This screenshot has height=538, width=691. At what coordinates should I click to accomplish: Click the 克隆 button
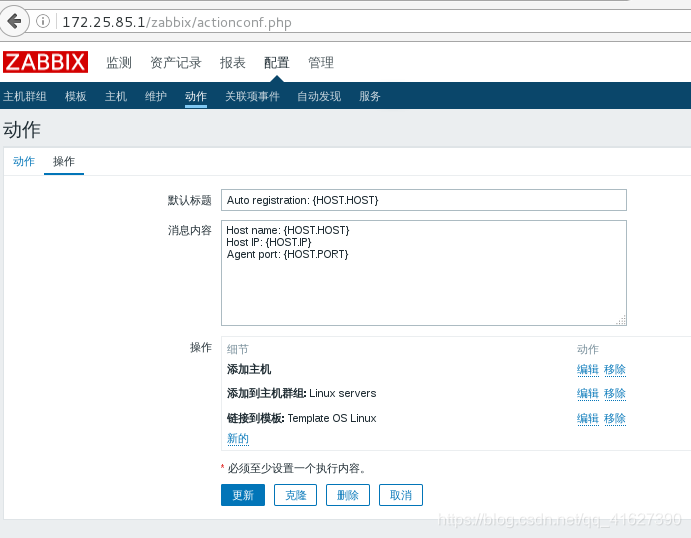(295, 495)
